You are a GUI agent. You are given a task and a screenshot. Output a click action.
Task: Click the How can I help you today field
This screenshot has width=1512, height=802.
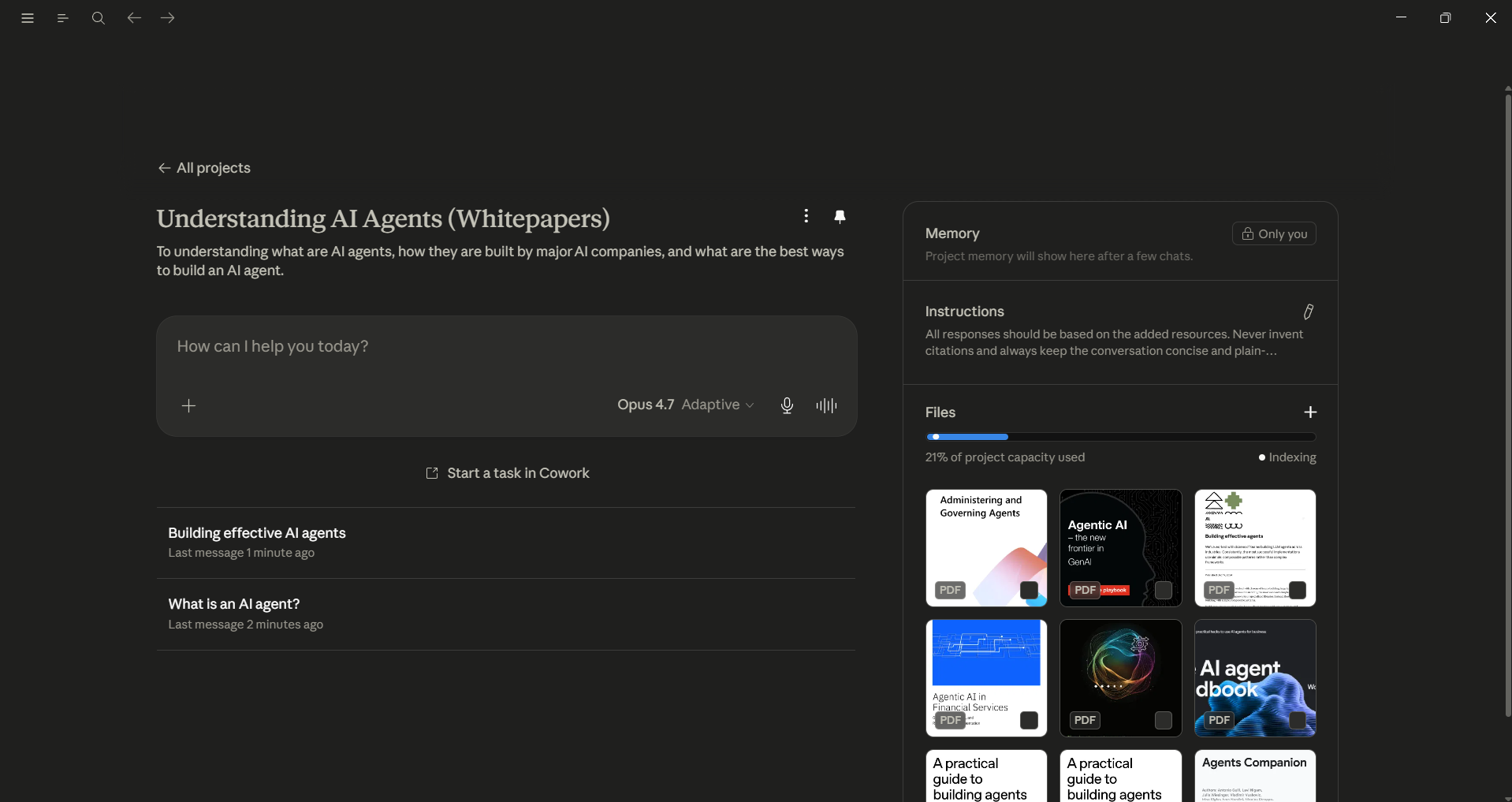click(506, 346)
